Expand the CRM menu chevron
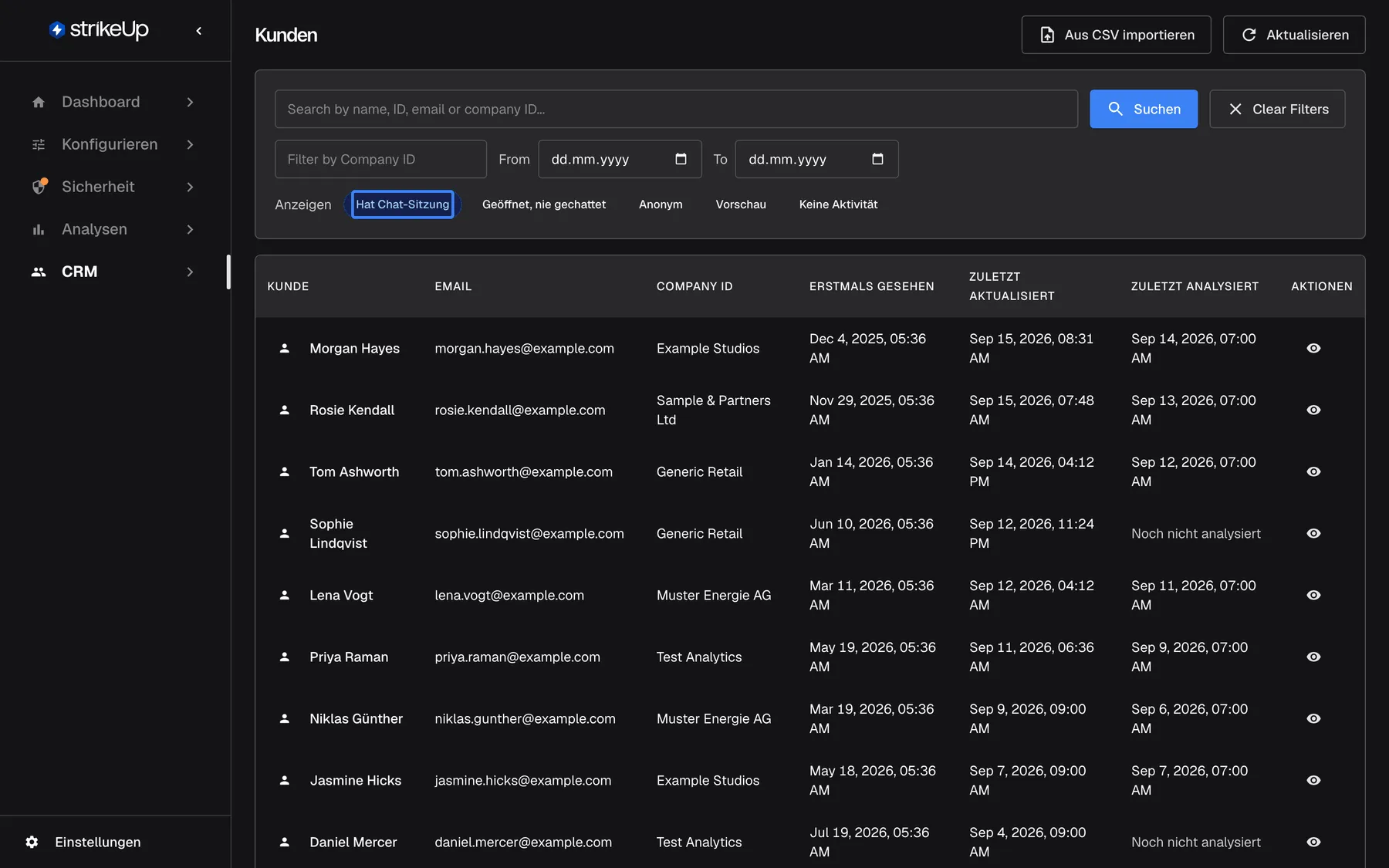Image resolution: width=1389 pixels, height=868 pixels. 190,272
